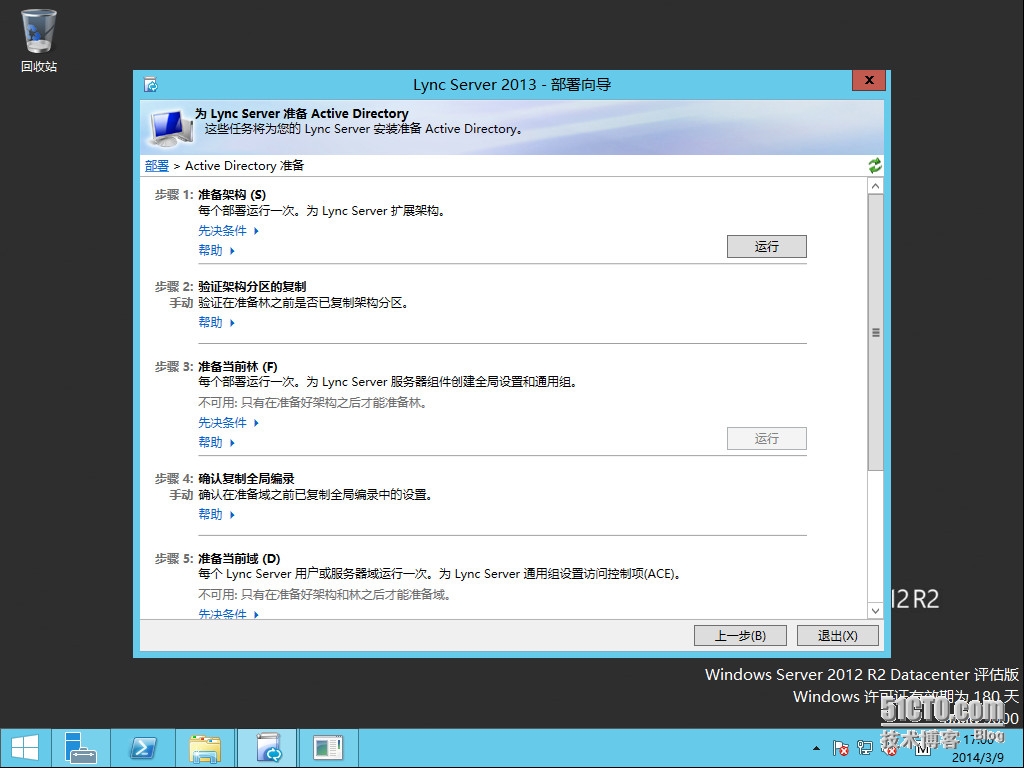Go back via 部署 breadcrumb link
This screenshot has height=768, width=1024.
[x=157, y=166]
